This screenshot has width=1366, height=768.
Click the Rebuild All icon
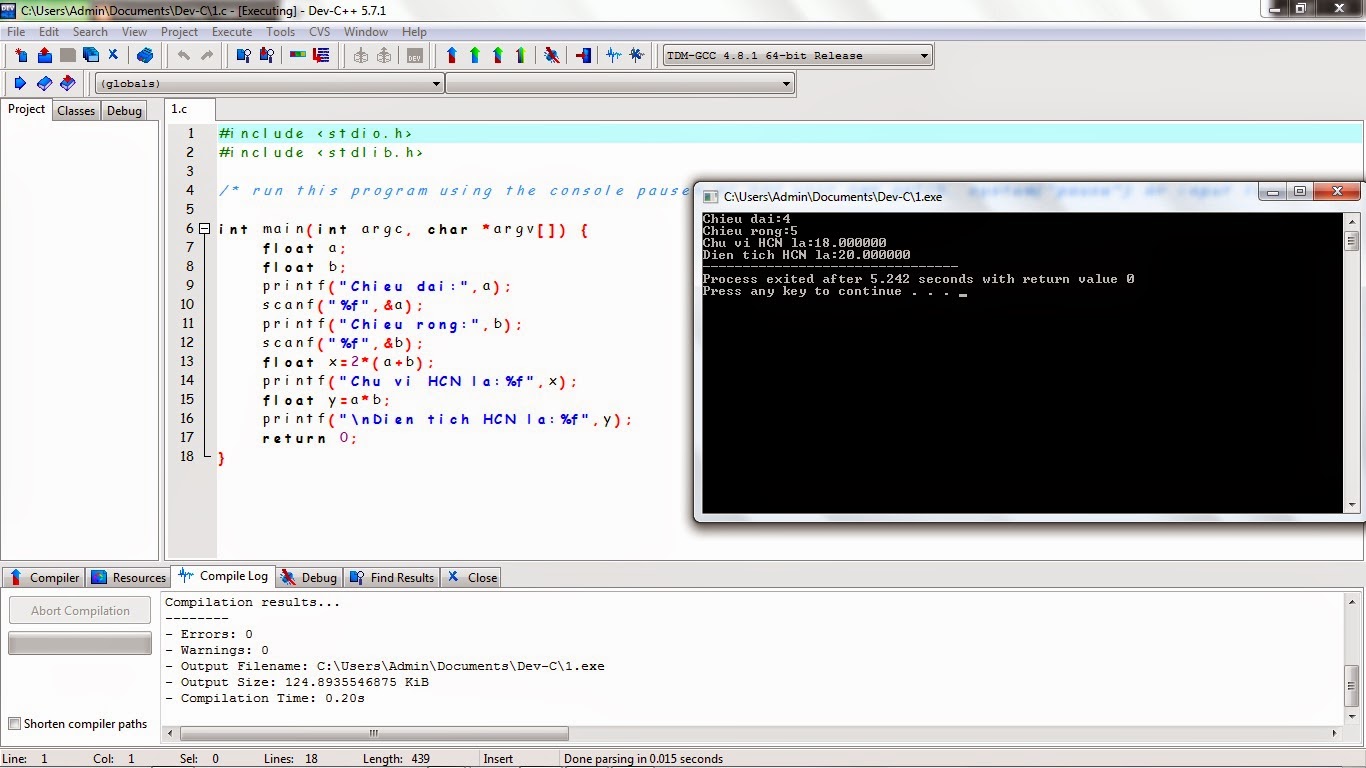521,56
